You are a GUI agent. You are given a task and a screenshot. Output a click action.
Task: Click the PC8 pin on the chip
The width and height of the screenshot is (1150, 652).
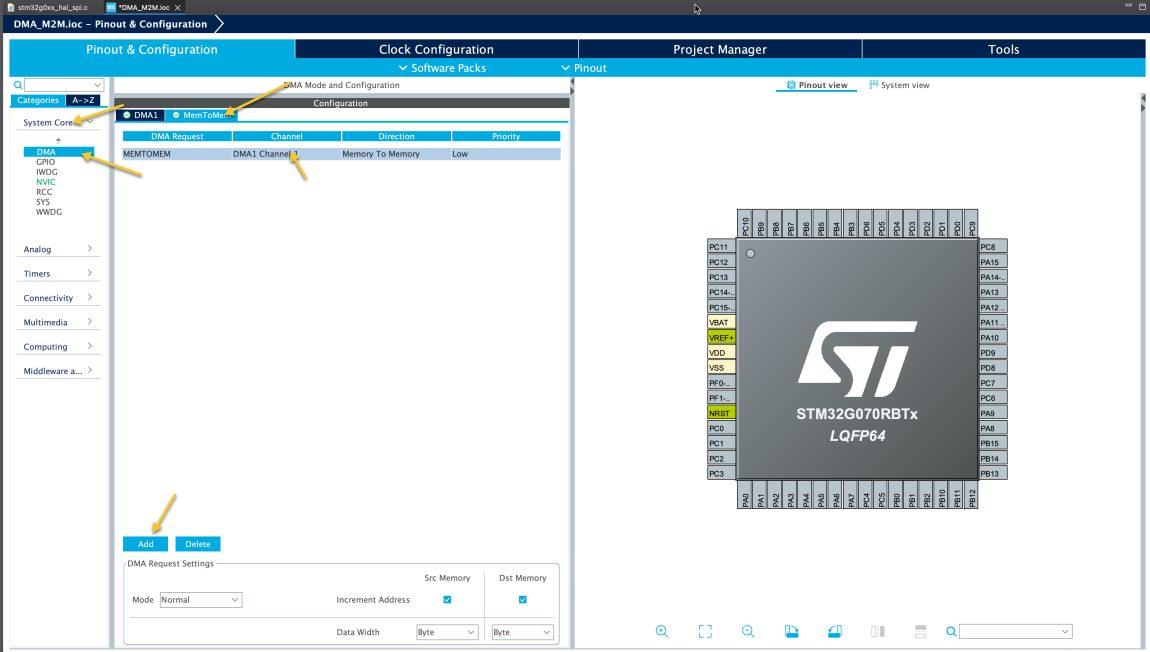(x=992, y=247)
